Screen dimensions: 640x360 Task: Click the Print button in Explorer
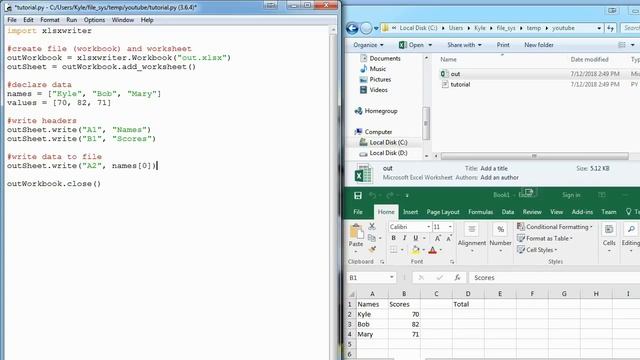503,45
